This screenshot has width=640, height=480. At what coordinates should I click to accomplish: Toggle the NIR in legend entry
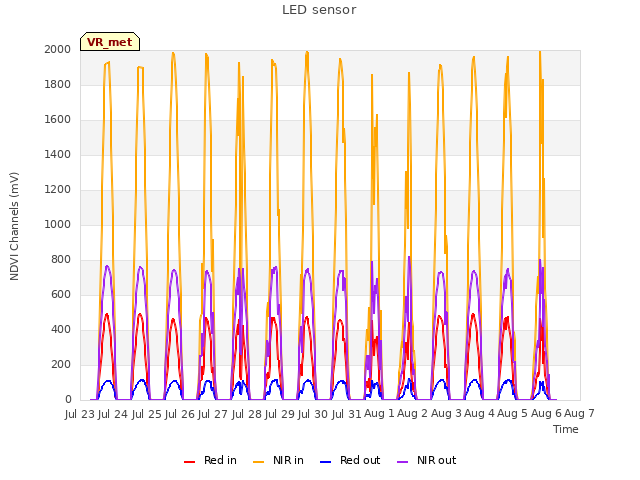278,460
